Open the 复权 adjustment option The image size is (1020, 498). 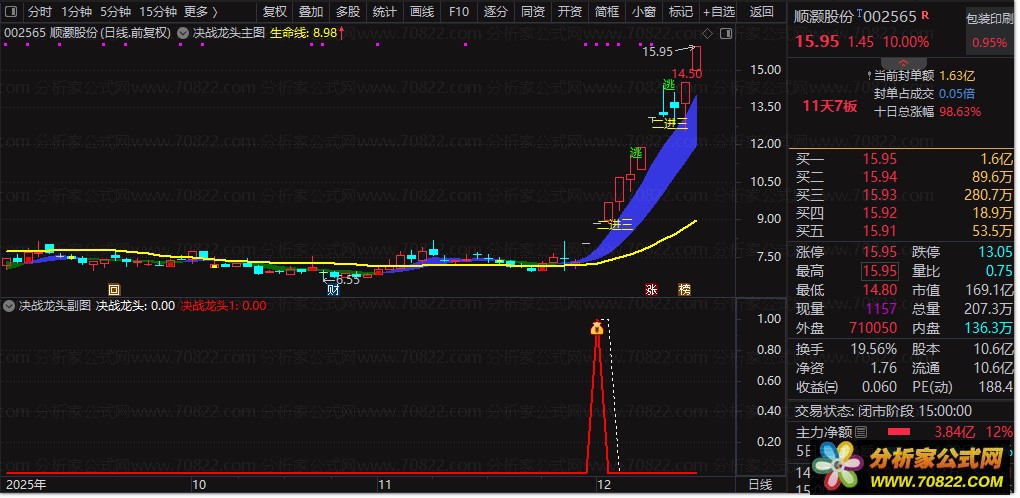click(275, 12)
